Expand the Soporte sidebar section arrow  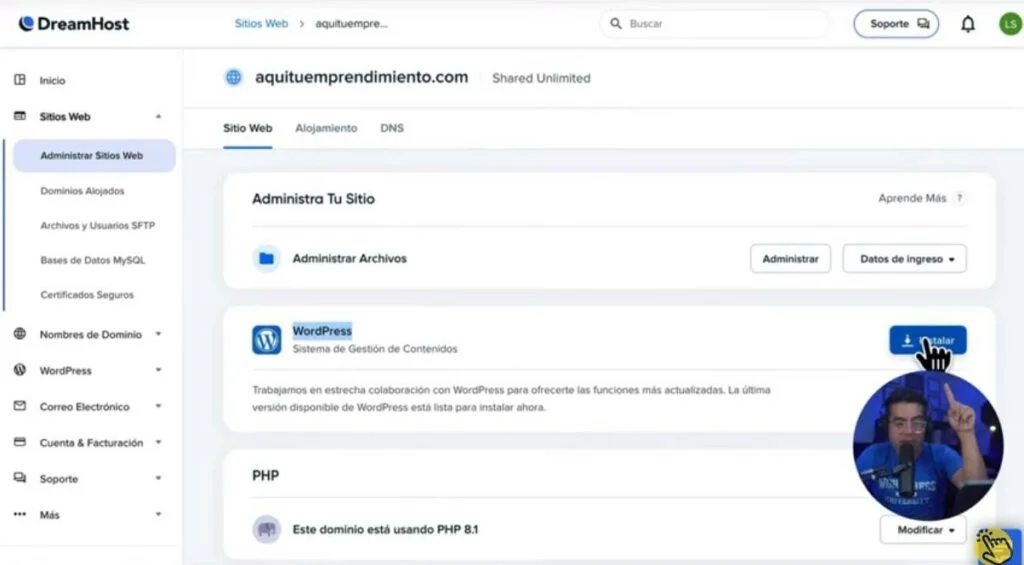pos(158,478)
